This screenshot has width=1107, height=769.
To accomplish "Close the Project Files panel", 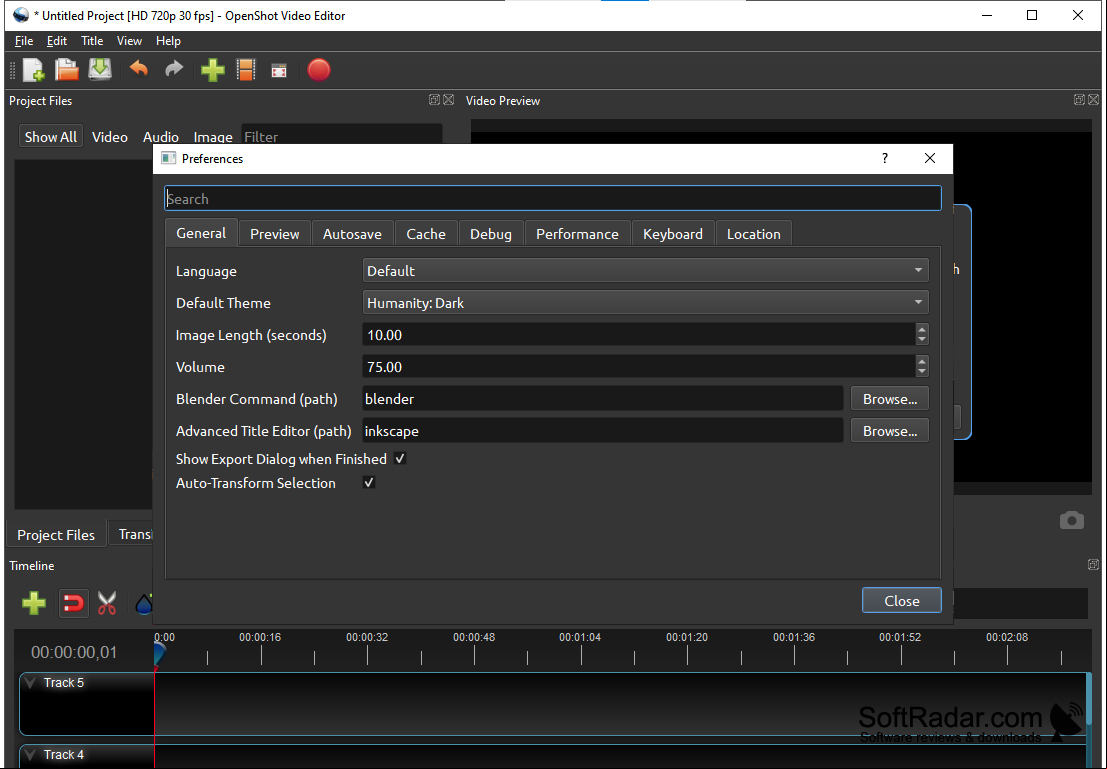I will (x=448, y=100).
